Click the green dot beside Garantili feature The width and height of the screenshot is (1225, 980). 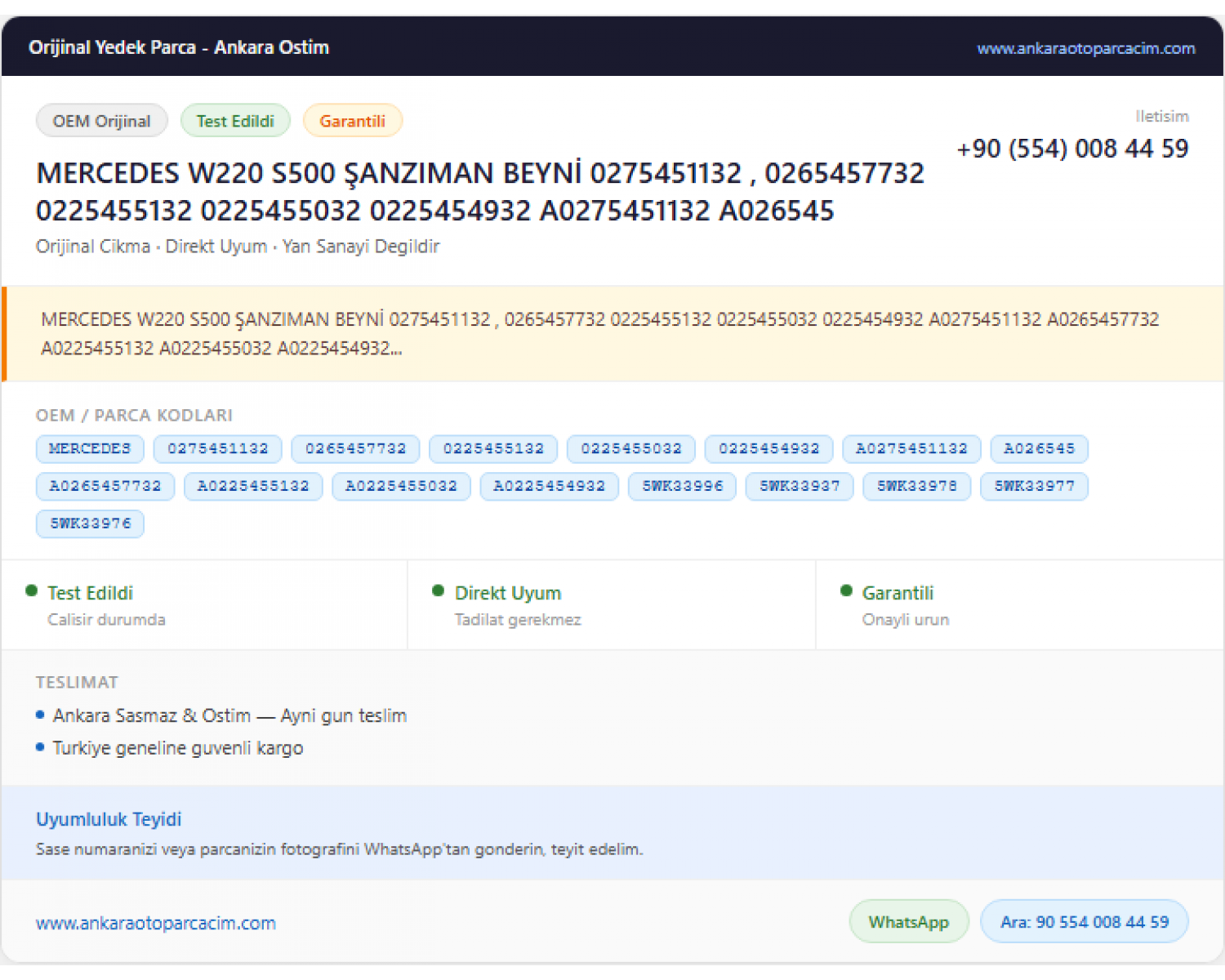(x=846, y=590)
